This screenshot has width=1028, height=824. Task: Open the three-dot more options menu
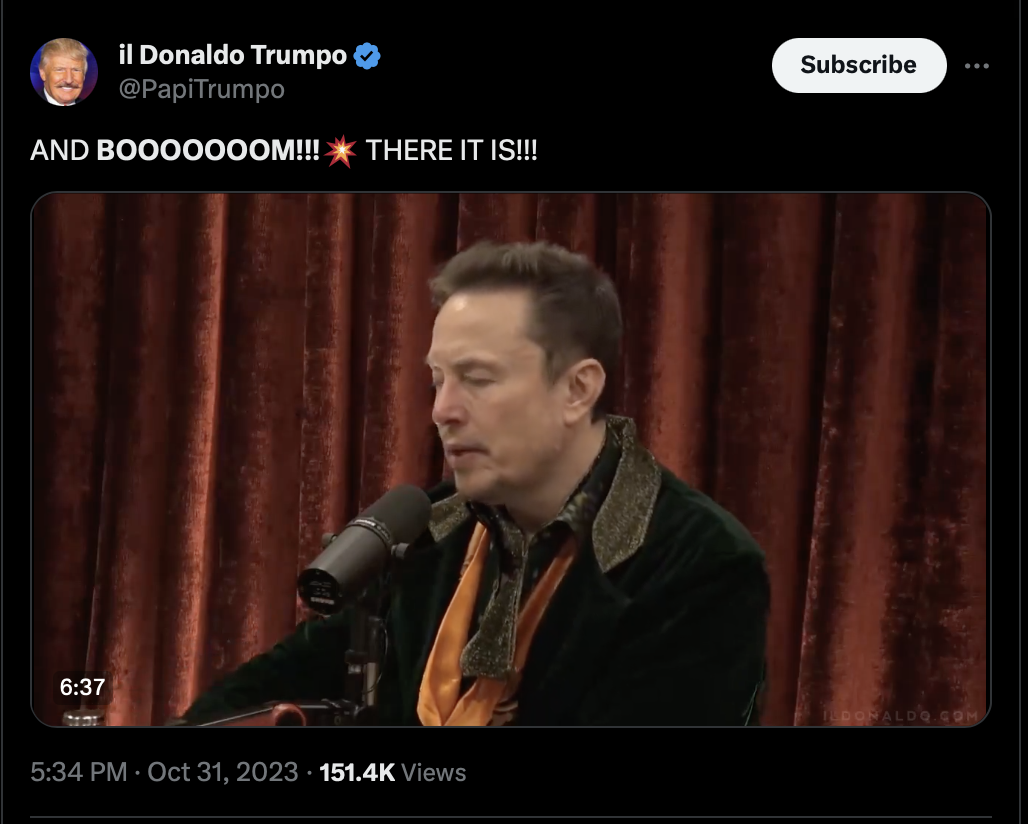[977, 66]
